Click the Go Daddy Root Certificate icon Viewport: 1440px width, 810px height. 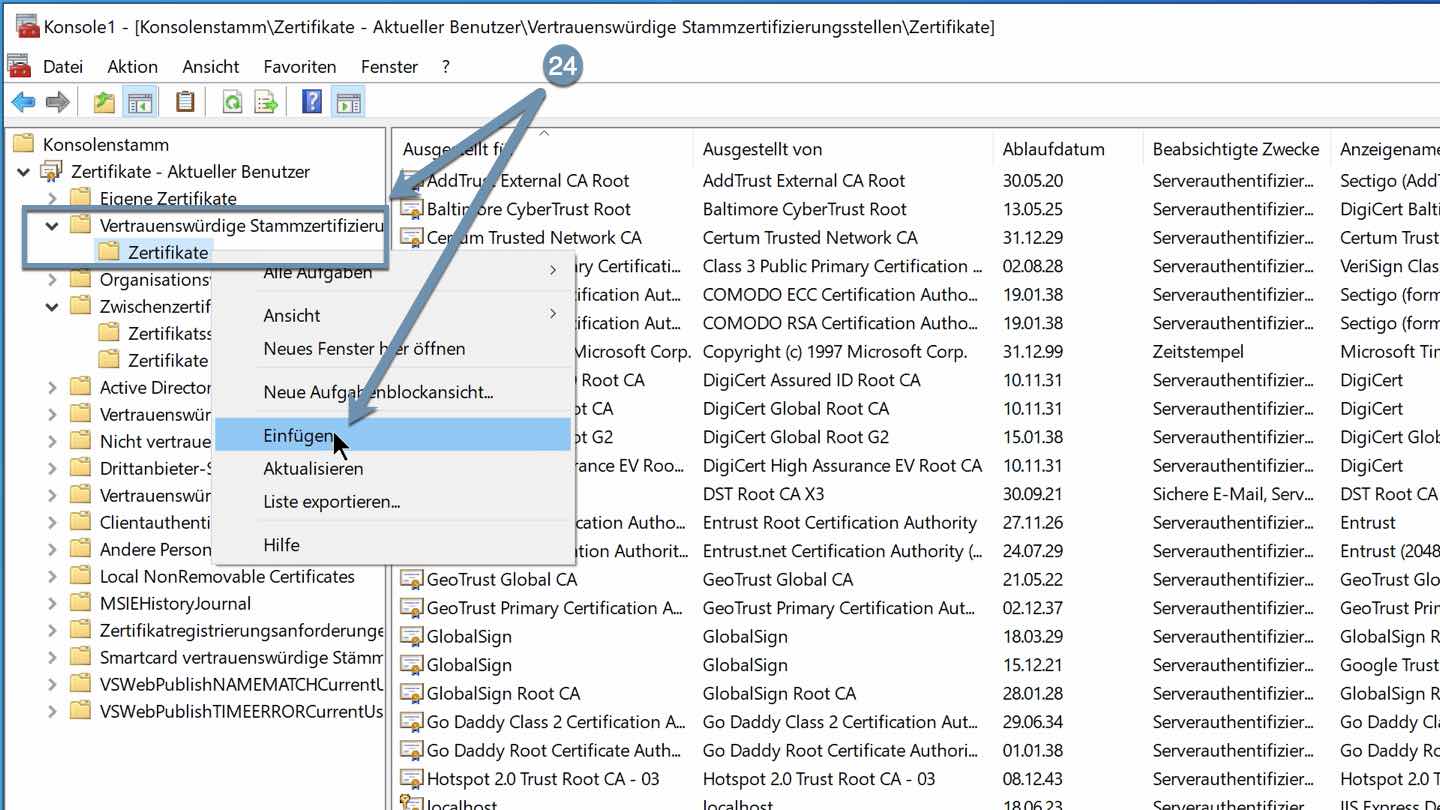[x=411, y=750]
